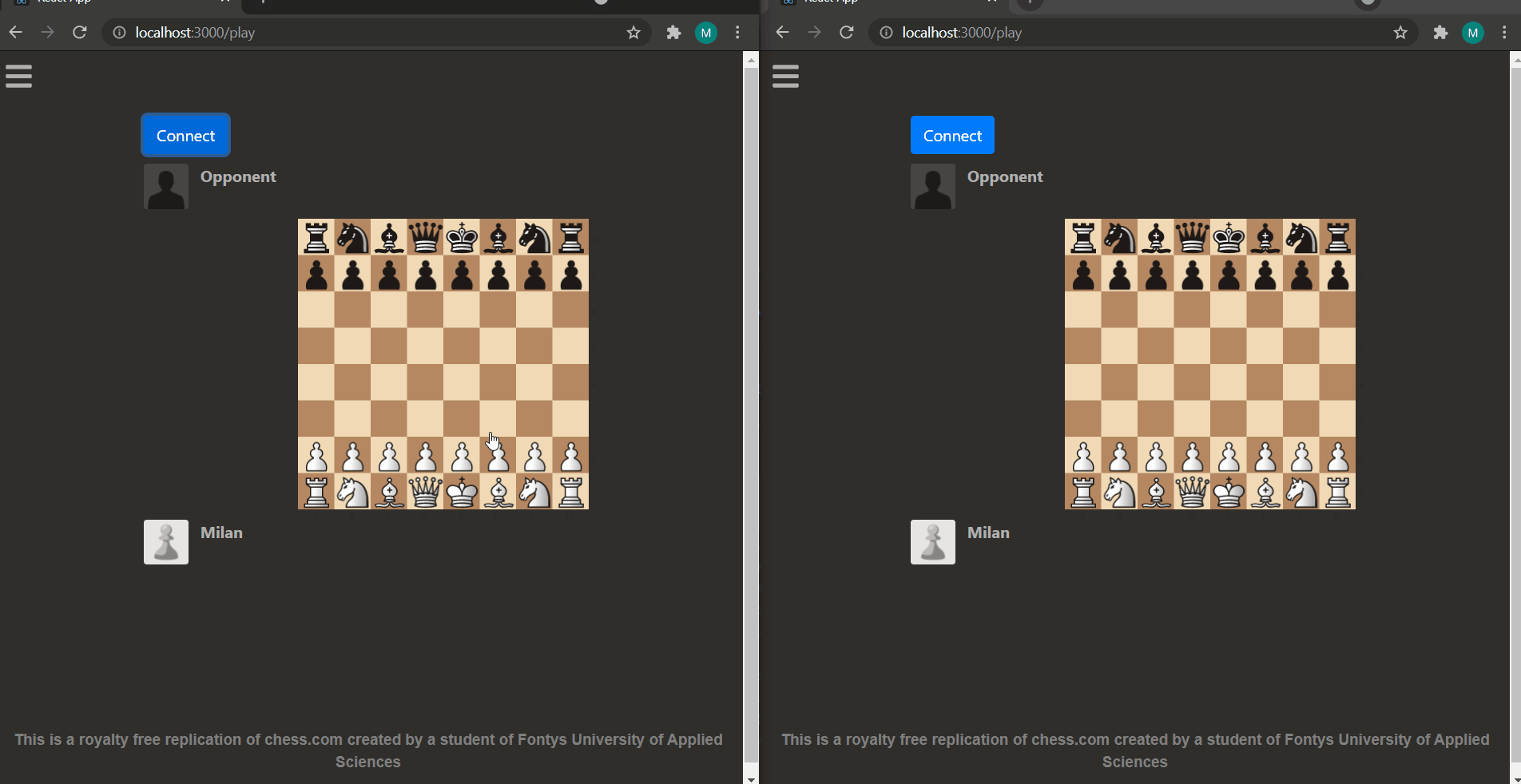
Task: Click the forward navigation arrow in the right browser
Action: click(x=813, y=33)
